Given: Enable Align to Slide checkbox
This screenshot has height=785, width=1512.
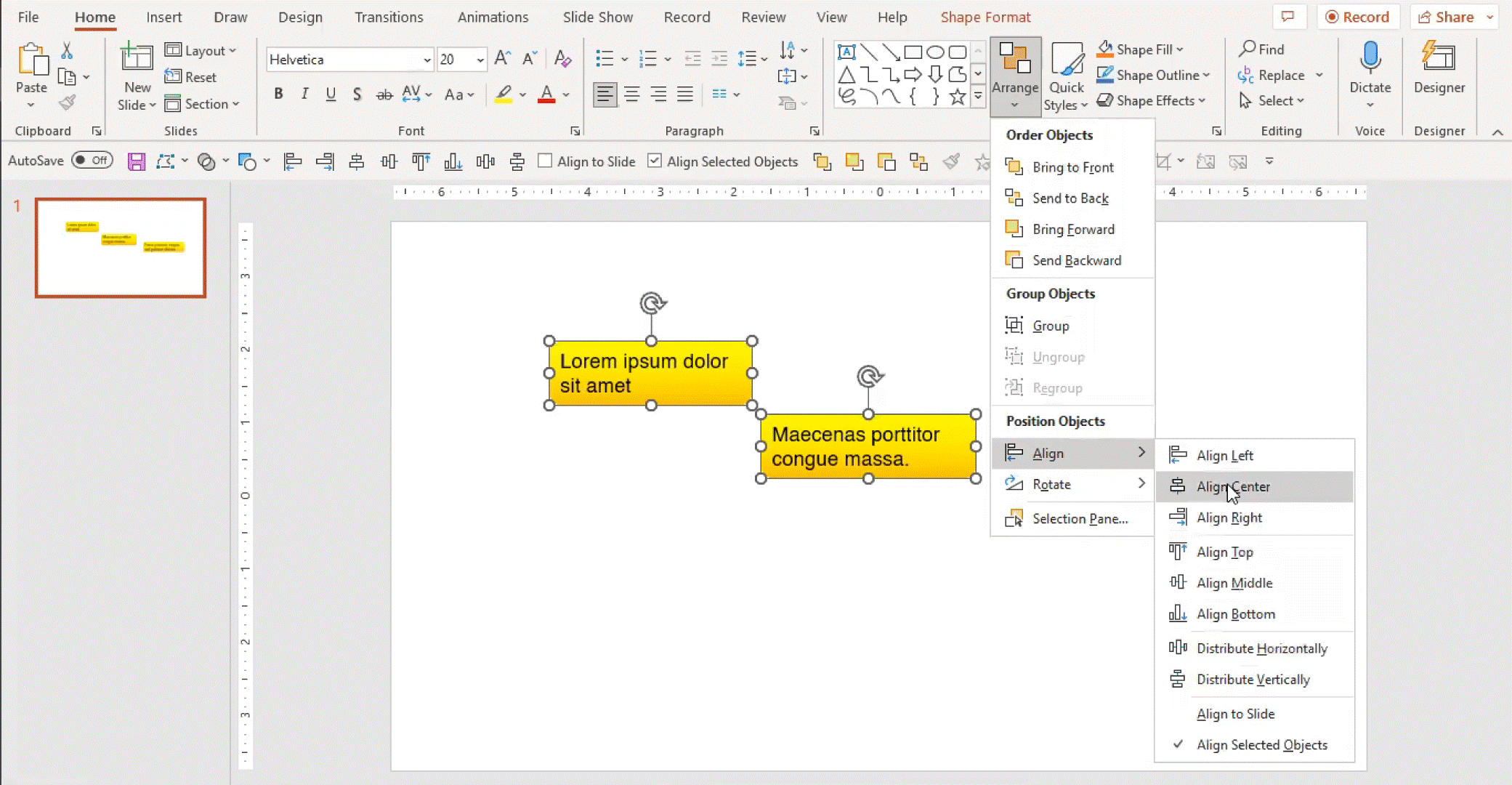Looking at the screenshot, I should (544, 161).
